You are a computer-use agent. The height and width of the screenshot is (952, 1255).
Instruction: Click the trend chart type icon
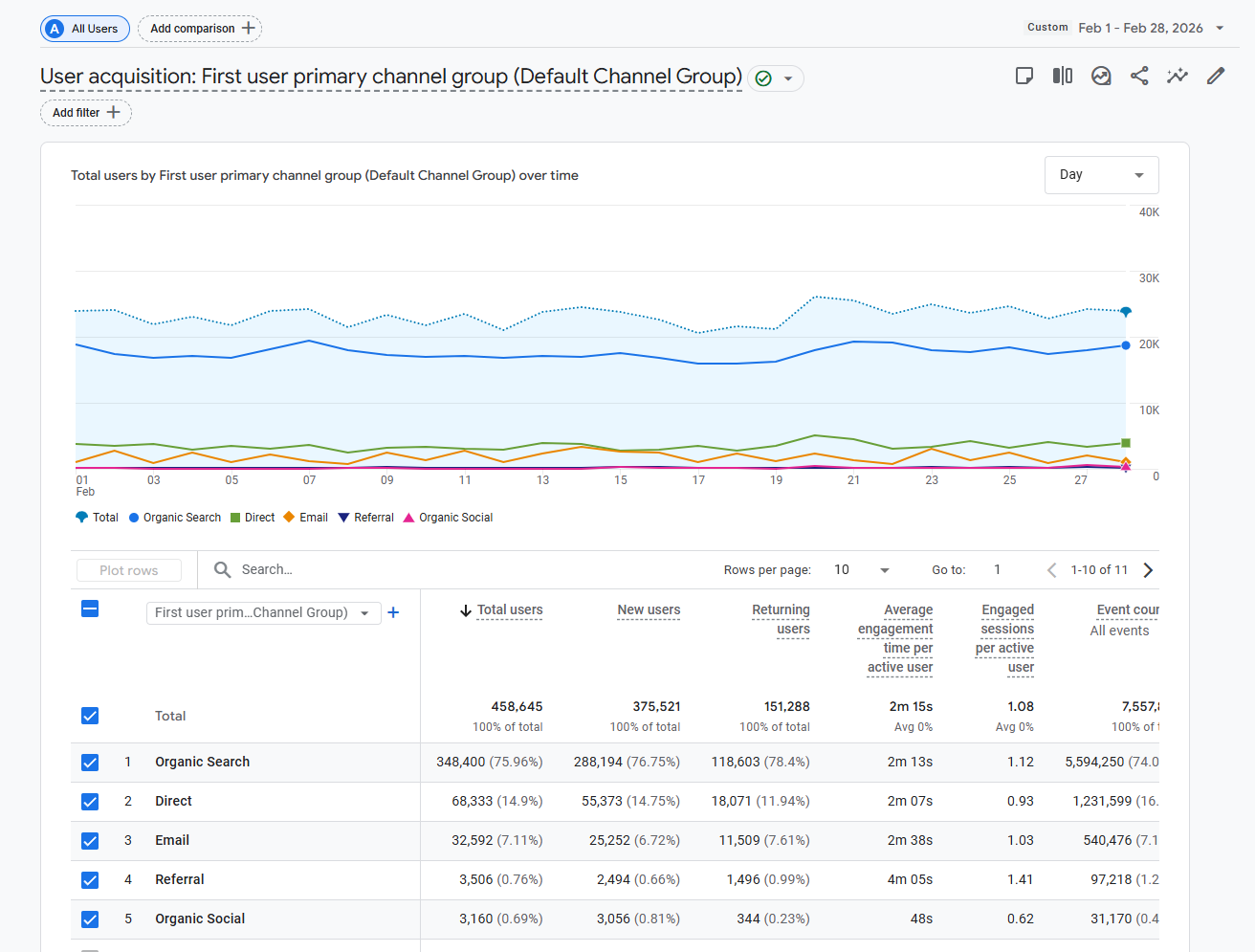point(1101,76)
